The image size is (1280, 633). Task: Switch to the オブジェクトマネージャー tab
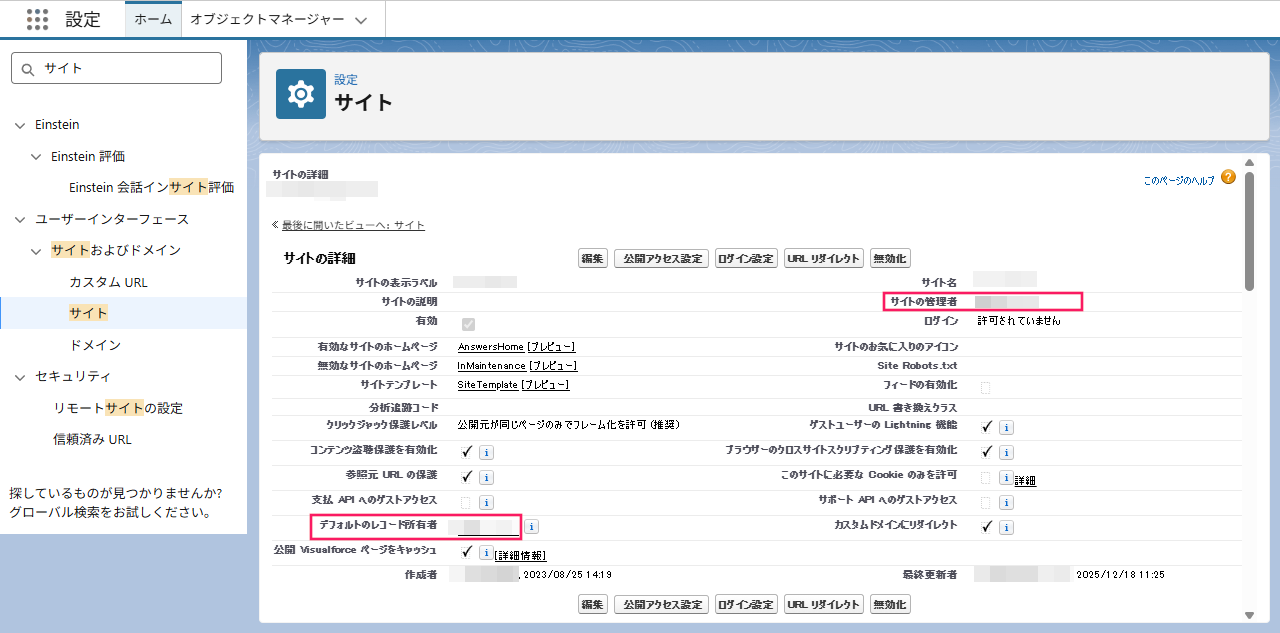click(267, 19)
